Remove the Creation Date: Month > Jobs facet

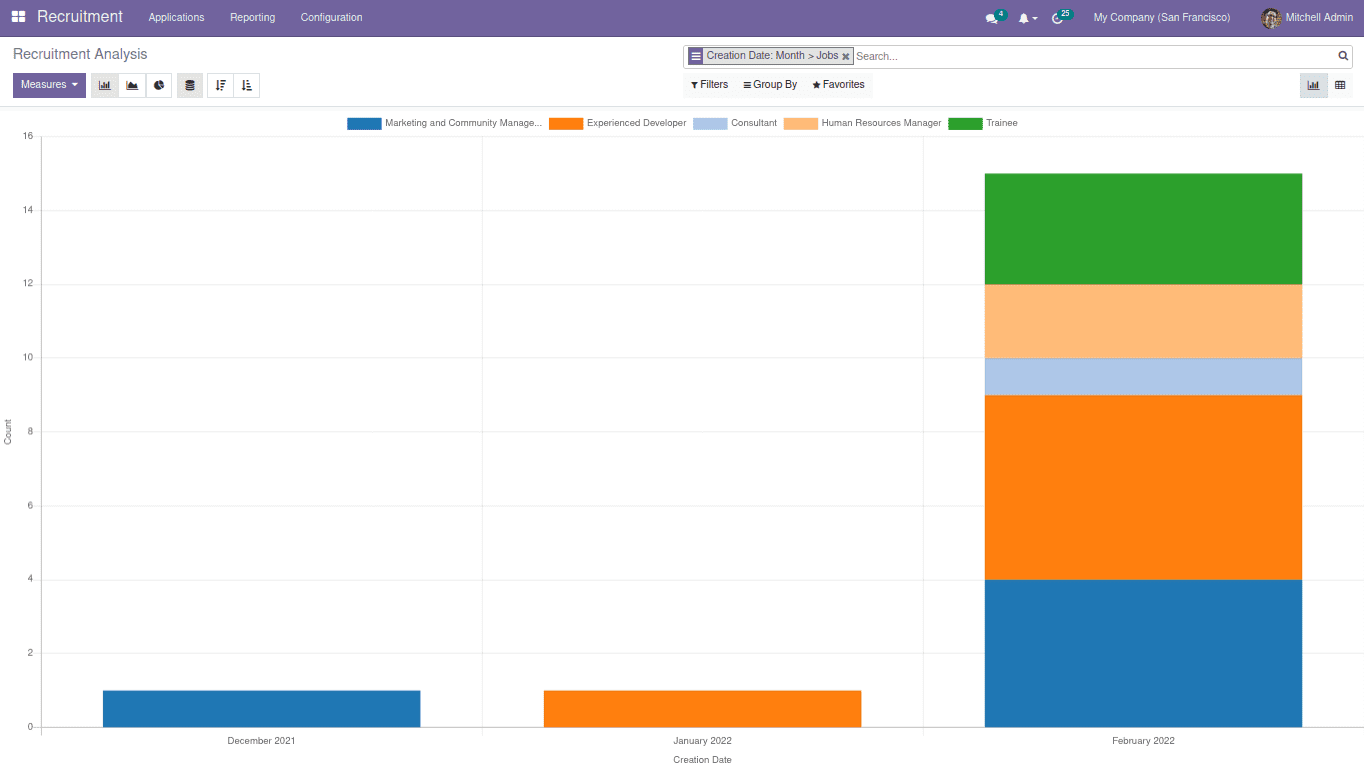pyautogui.click(x=846, y=57)
